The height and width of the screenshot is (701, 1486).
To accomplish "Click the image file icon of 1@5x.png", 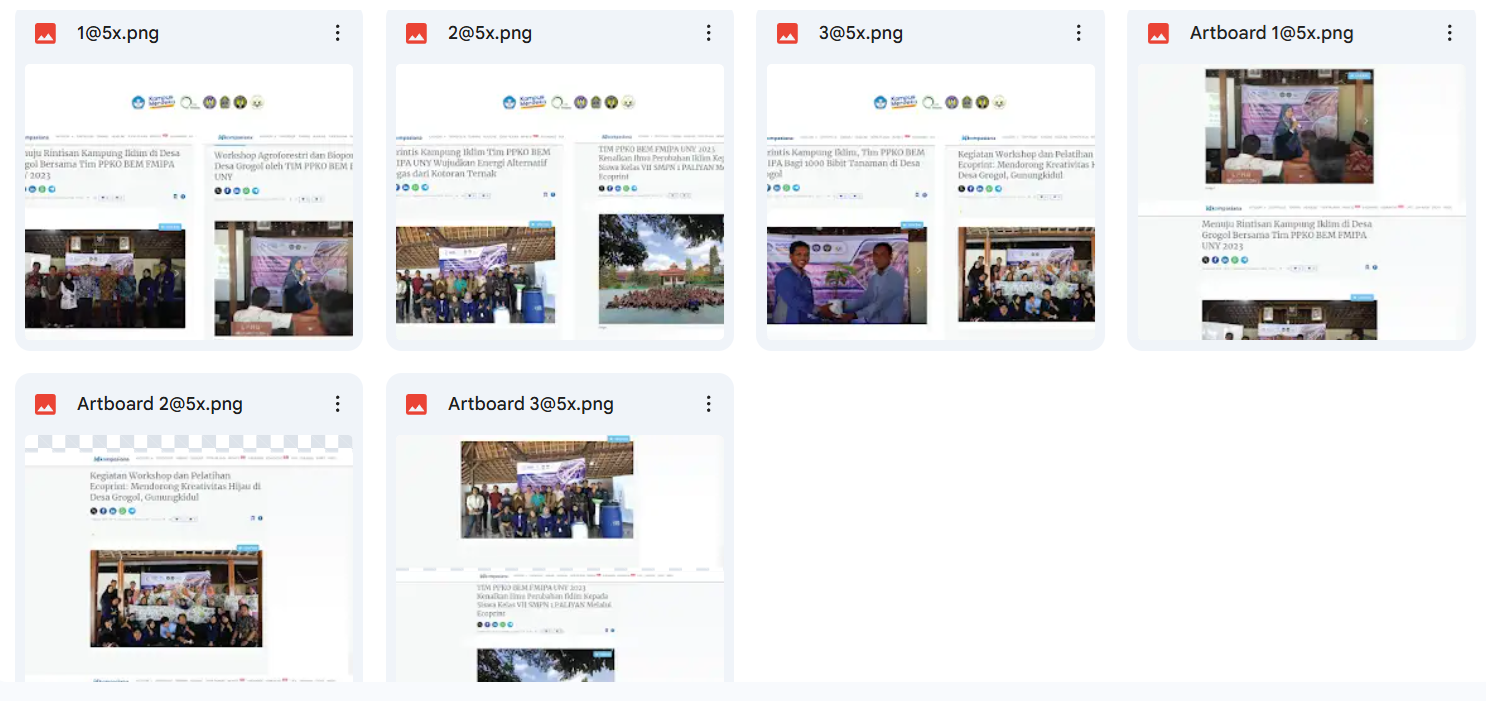I will pos(45,33).
